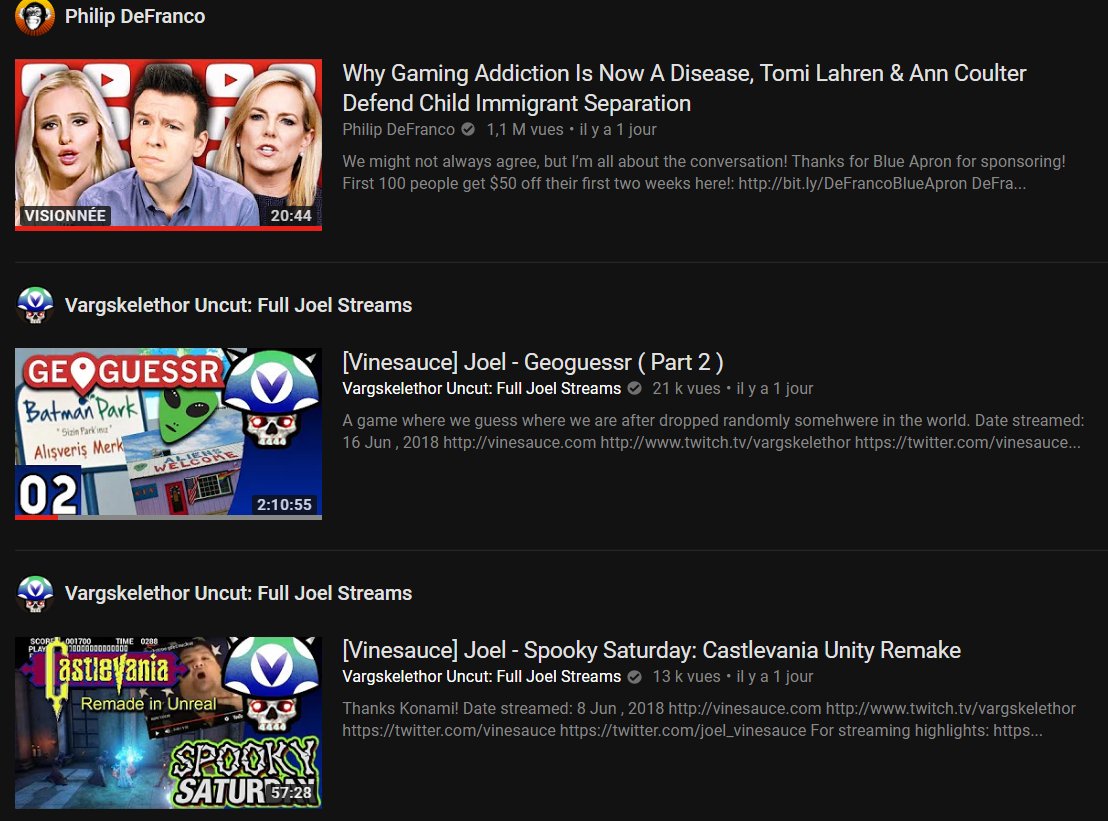Click verified badge next to 13 k vues
This screenshot has height=821, width=1108.
(635, 677)
